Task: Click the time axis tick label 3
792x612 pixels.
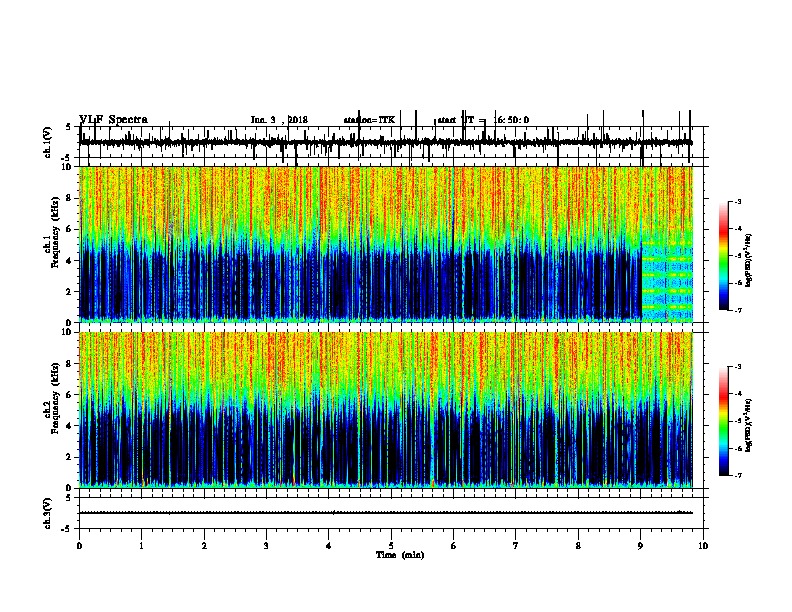Action: 266,546
